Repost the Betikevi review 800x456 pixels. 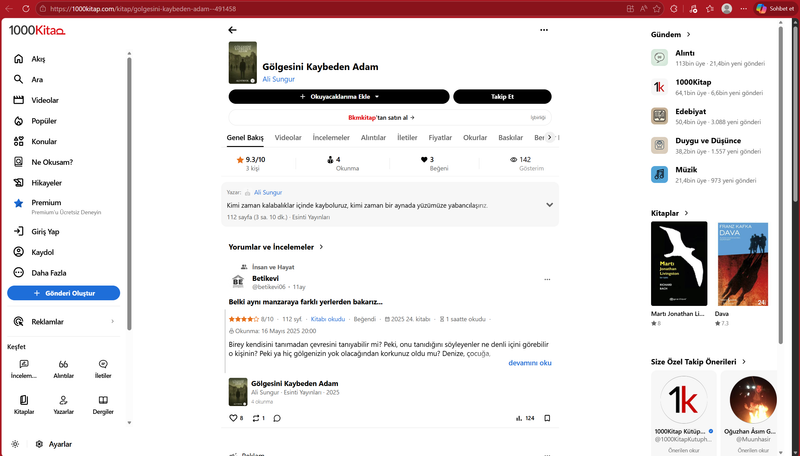coord(256,418)
